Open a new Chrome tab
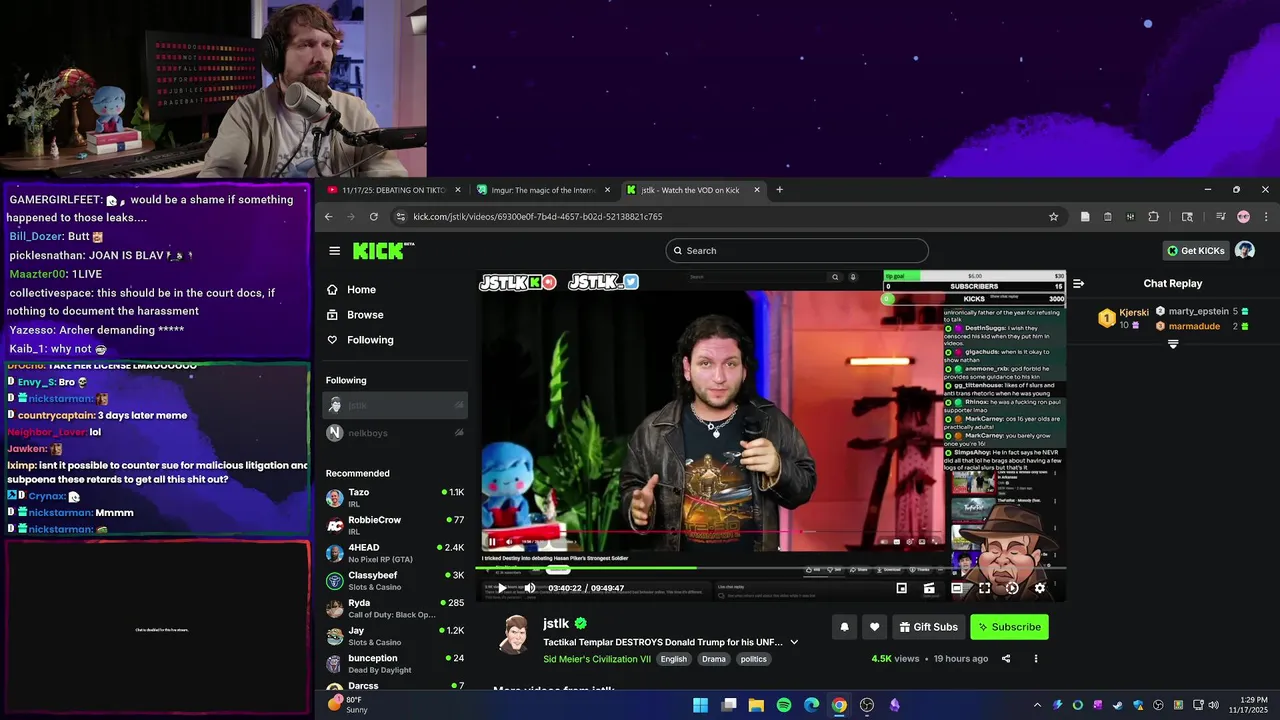1280x720 pixels. pyautogui.click(x=779, y=190)
